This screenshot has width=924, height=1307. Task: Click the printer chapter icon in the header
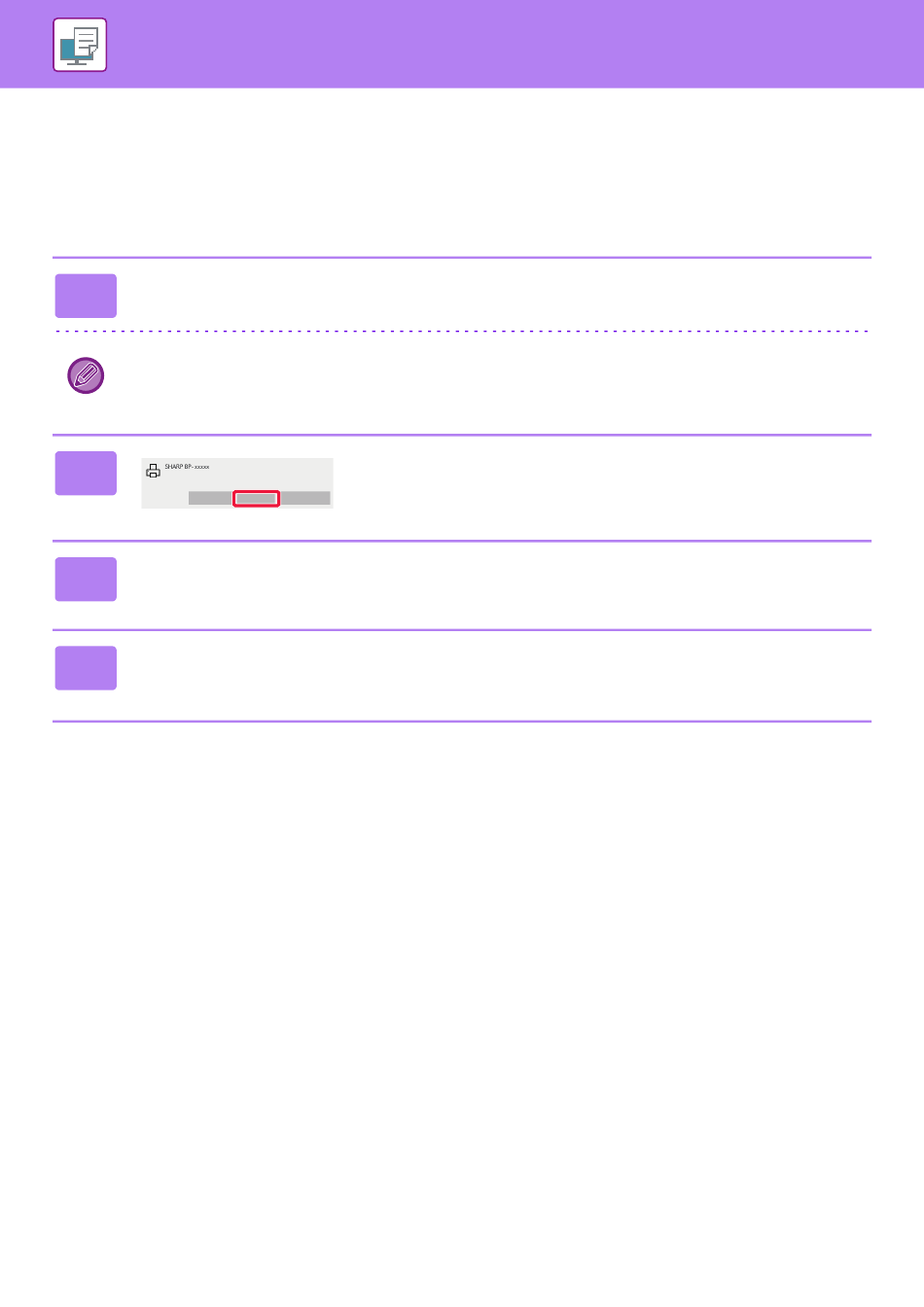(80, 45)
